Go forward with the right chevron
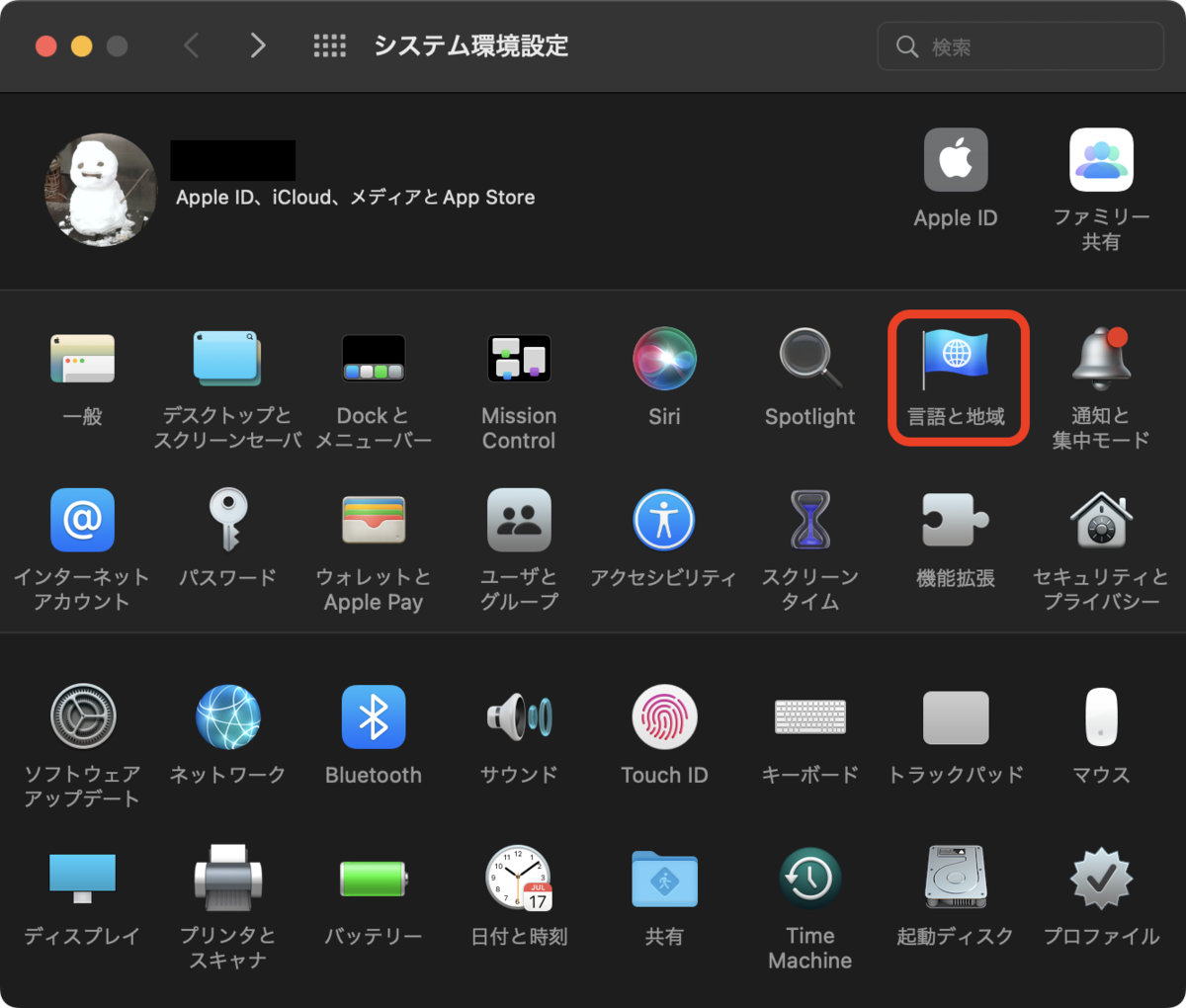Screen dimensions: 1186x1008 point(258,45)
